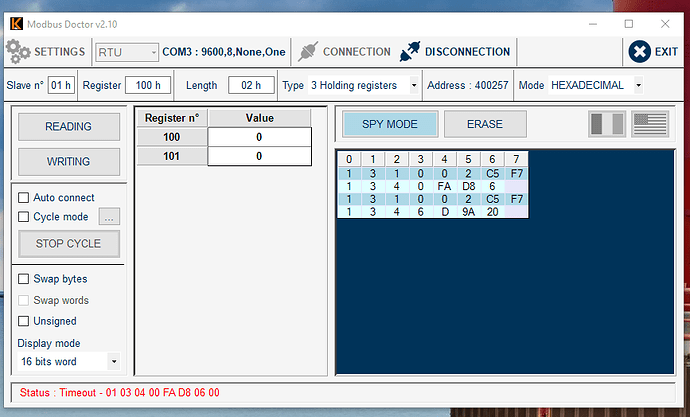This screenshot has height=417, width=690.
Task: Select register row 101 label
Action: 172,156
